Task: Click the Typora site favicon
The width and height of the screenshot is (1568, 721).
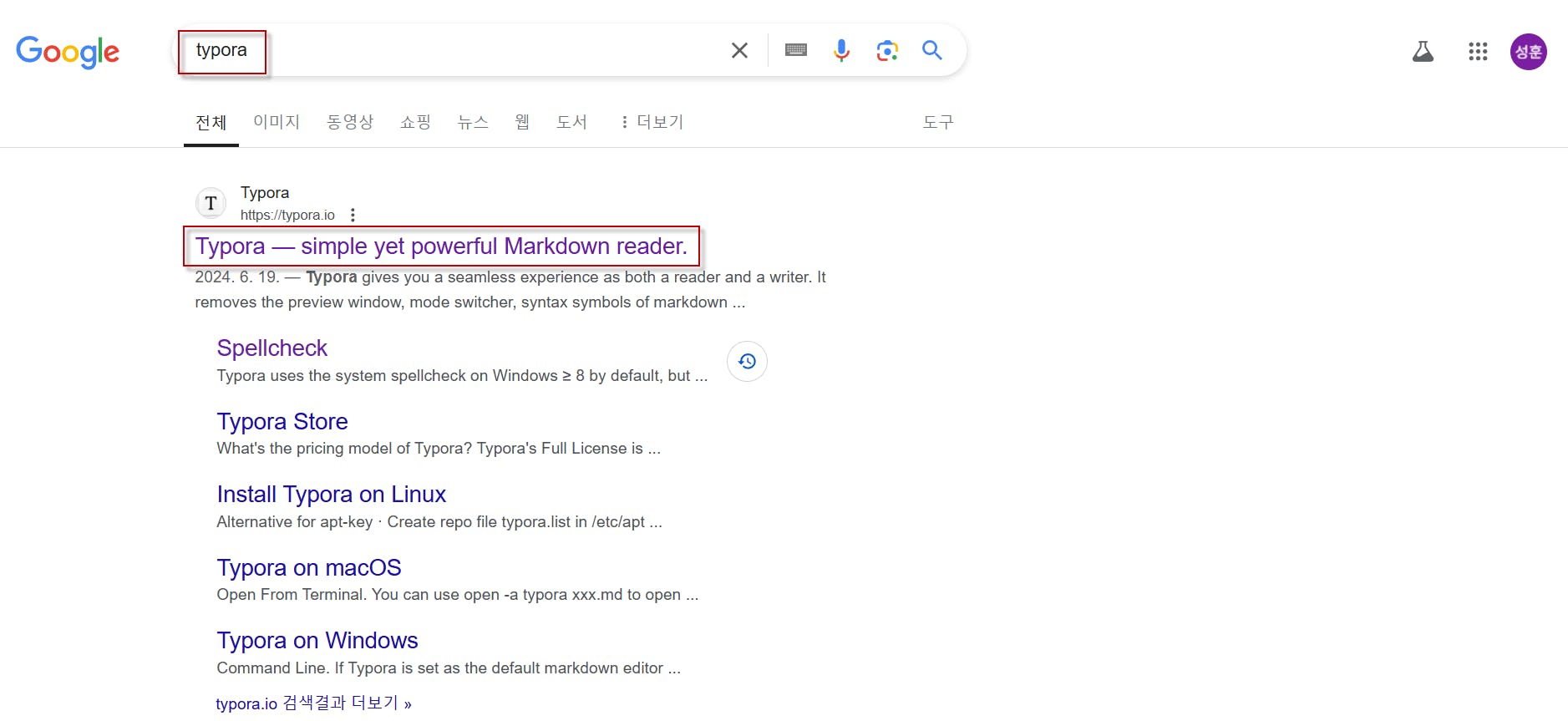Action: pyautogui.click(x=211, y=203)
